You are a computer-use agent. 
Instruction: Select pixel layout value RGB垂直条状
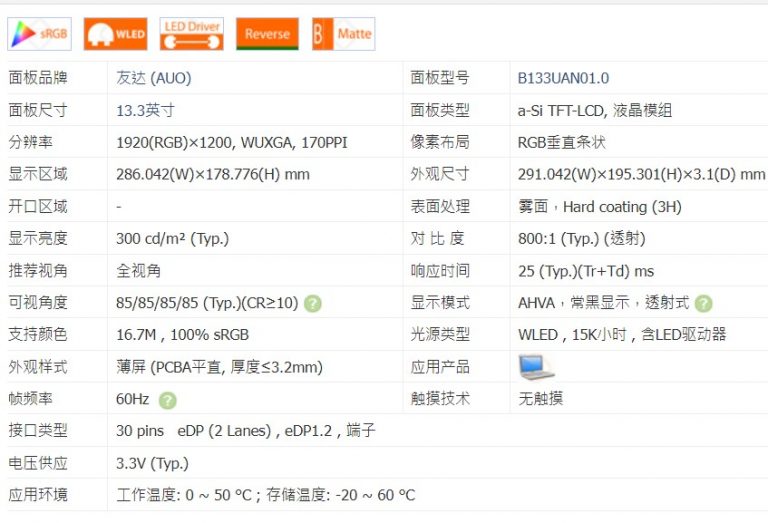(562, 143)
